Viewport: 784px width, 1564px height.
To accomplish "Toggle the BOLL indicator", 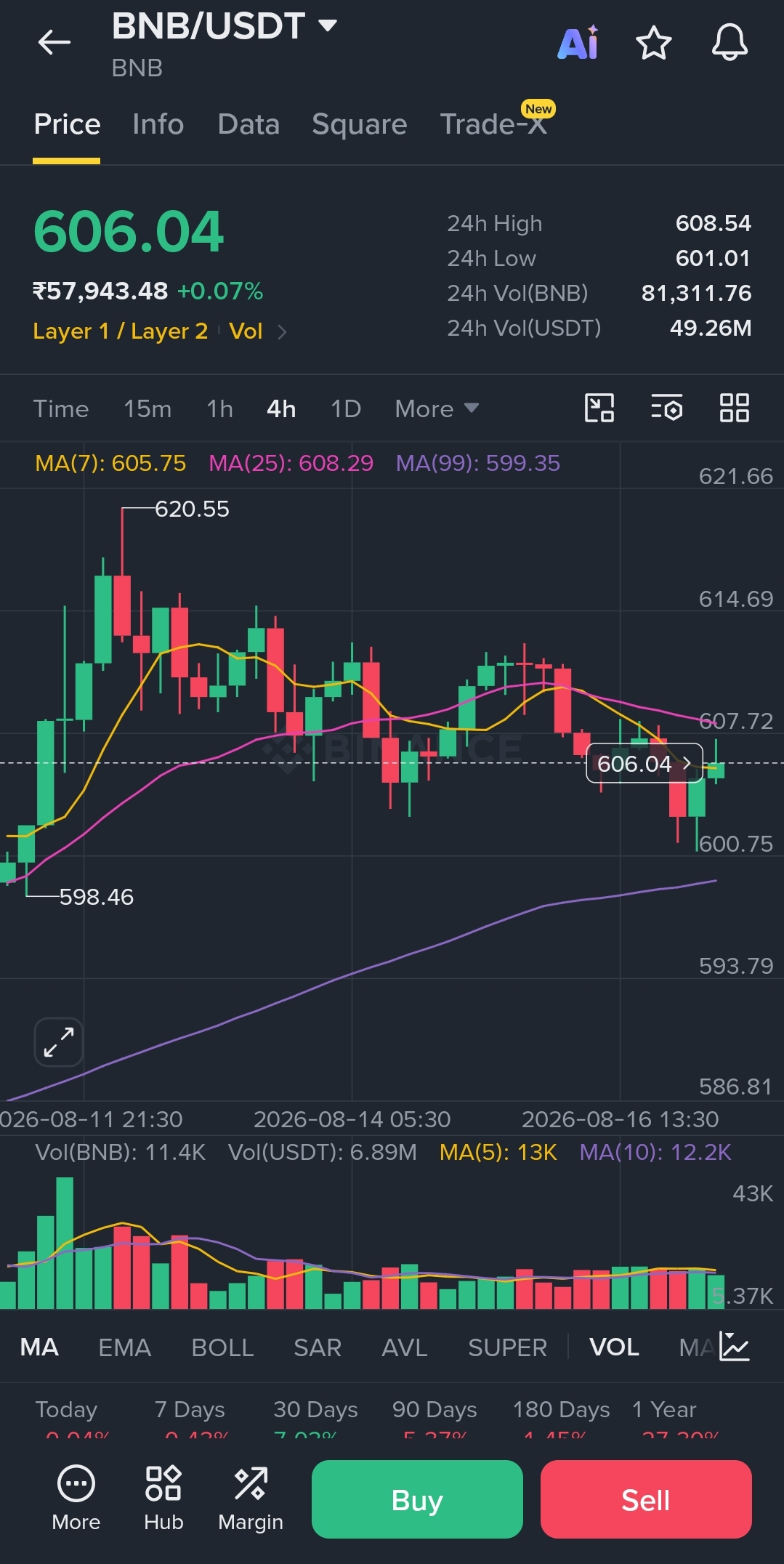I will pyautogui.click(x=222, y=1347).
